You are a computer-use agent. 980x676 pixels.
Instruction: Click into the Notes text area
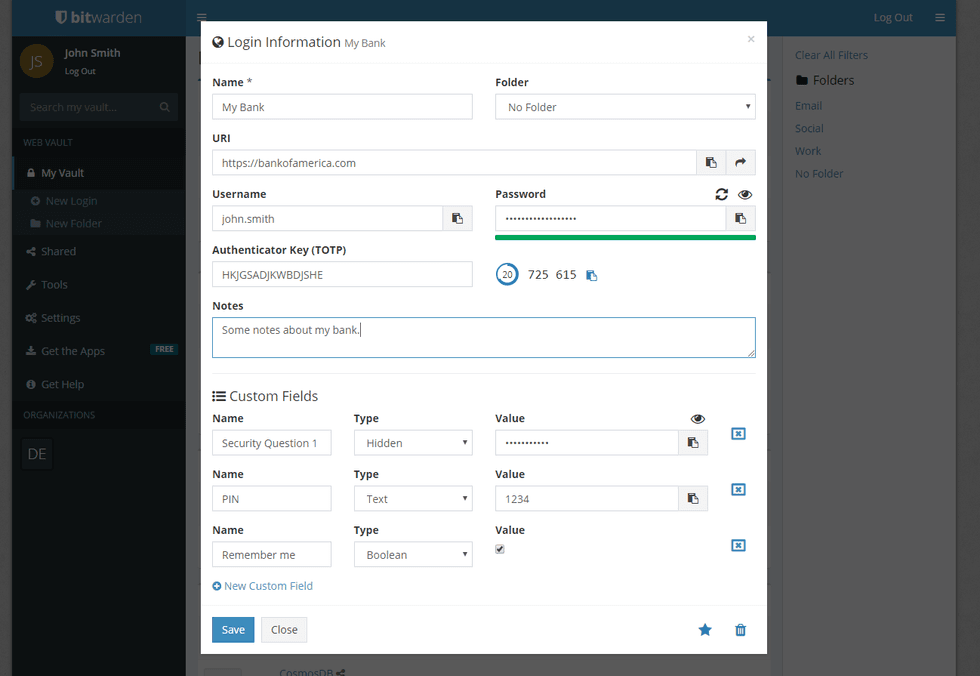coord(483,338)
